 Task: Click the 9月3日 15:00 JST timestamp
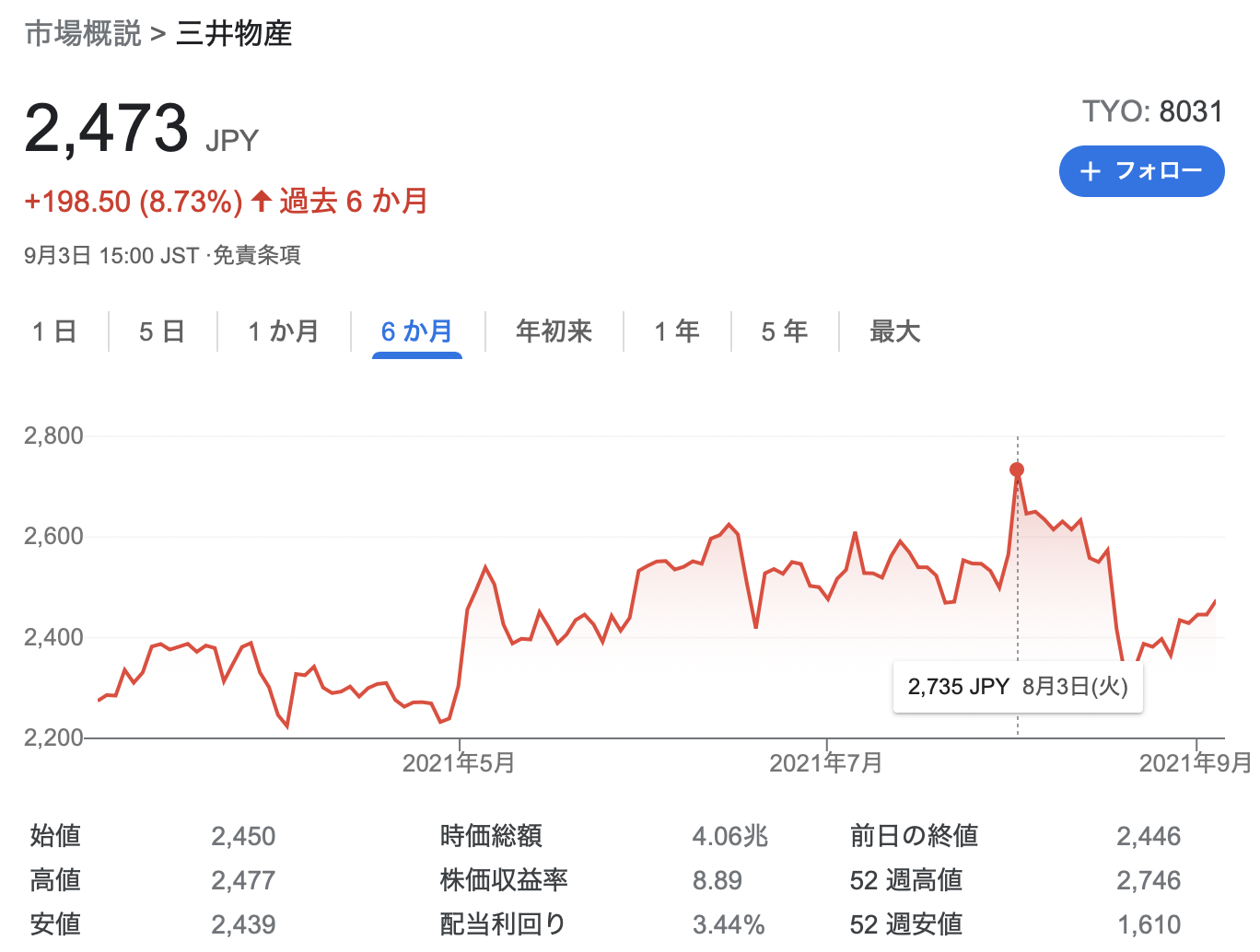111,255
